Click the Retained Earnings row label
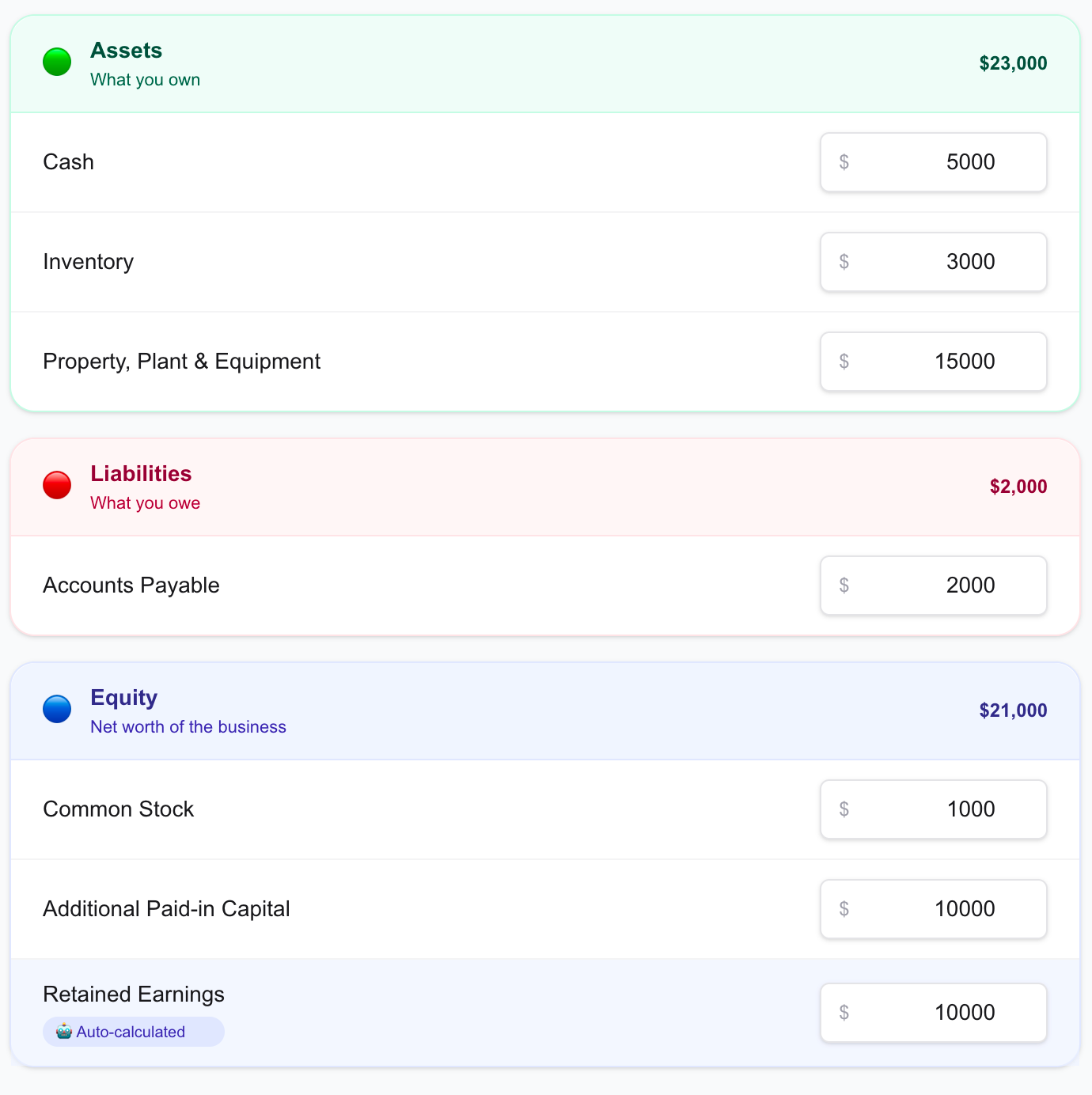This screenshot has height=1095, width=1092. 133,994
